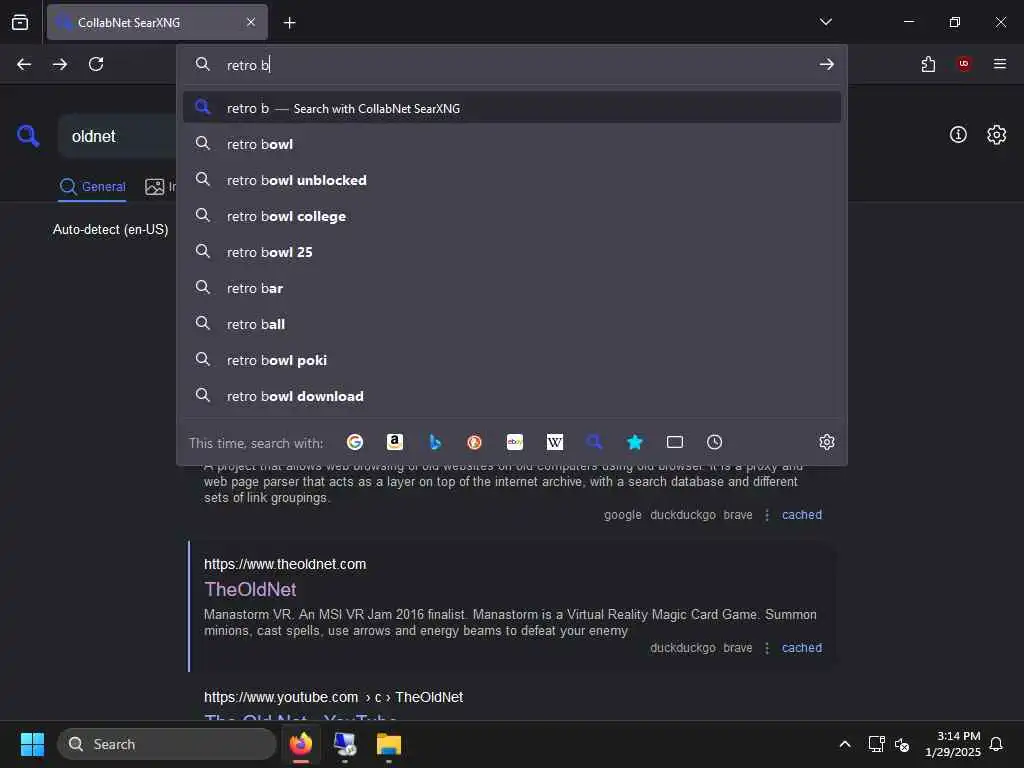This screenshot has width=1024, height=768.
Task: Reload the current page
Action: tap(96, 64)
